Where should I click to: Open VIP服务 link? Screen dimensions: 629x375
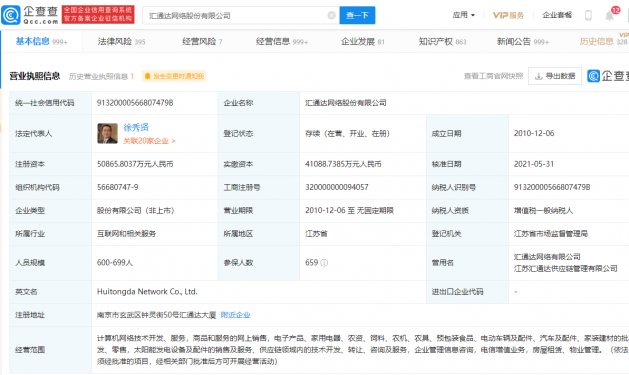pyautogui.click(x=508, y=15)
